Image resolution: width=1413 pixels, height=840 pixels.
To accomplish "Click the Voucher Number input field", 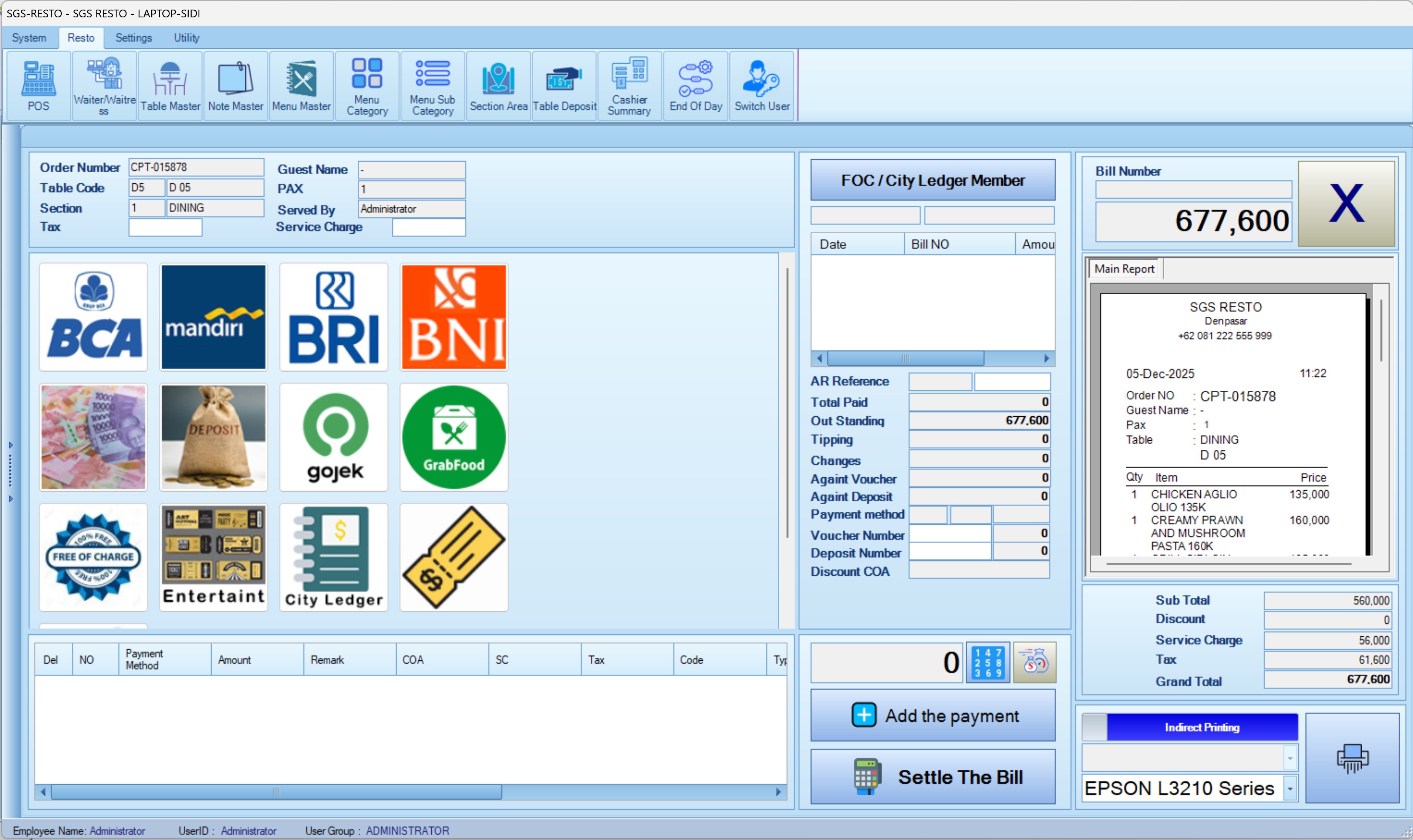I will (x=950, y=534).
